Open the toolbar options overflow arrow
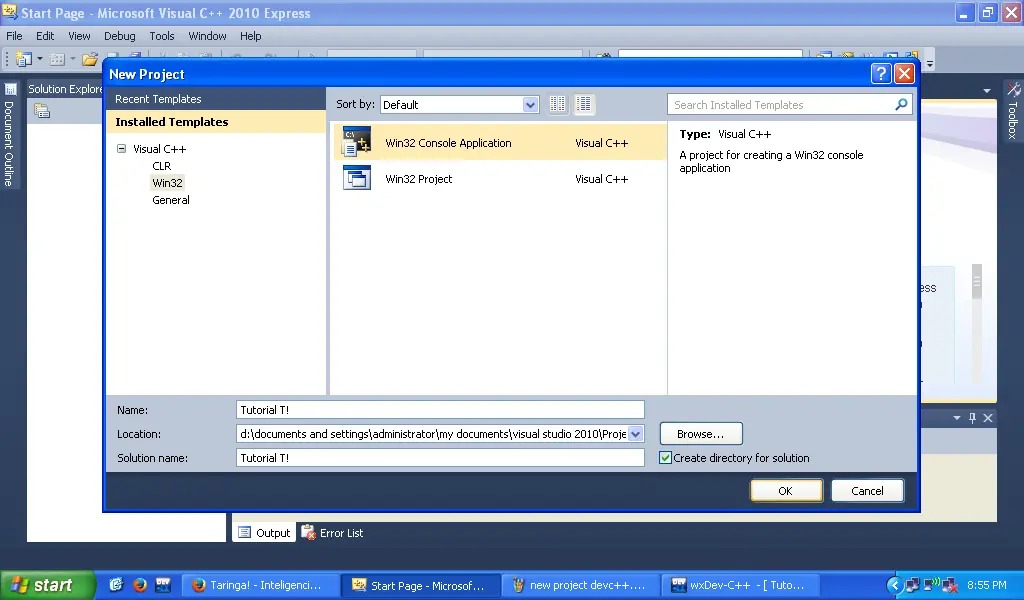The image size is (1024, 600). click(930, 64)
